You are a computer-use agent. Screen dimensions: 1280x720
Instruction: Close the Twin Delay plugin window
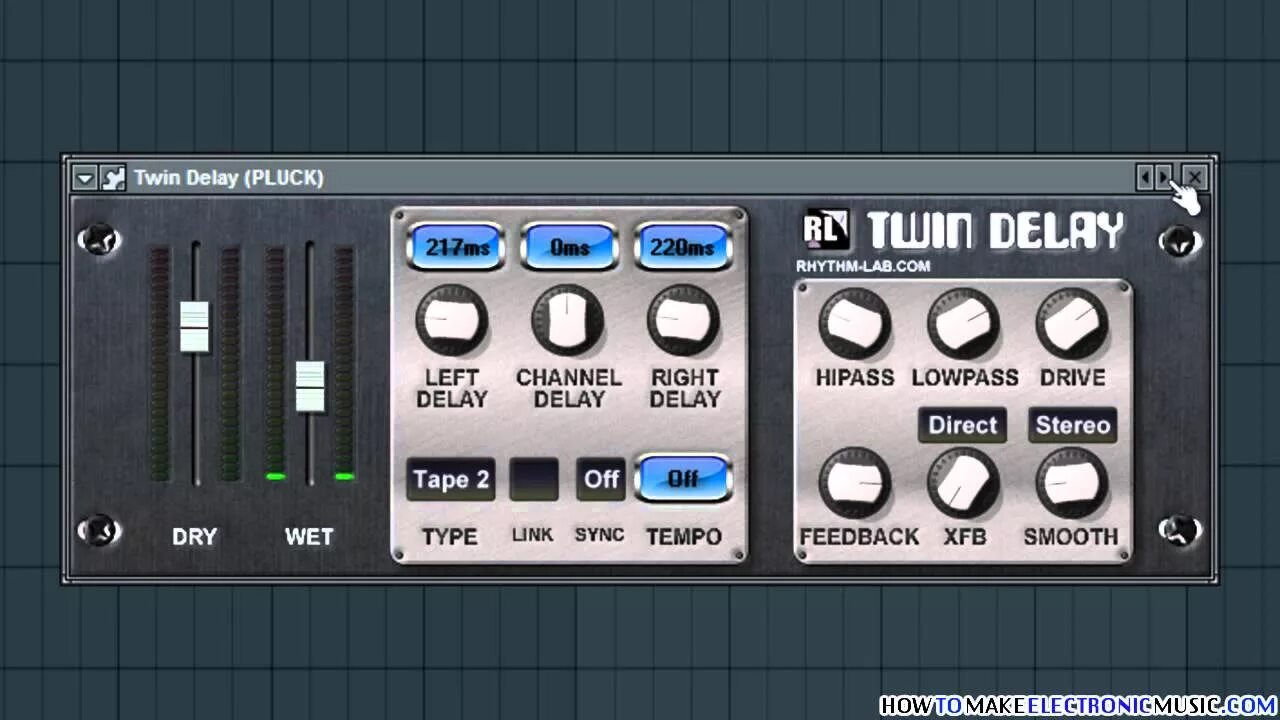[1194, 178]
